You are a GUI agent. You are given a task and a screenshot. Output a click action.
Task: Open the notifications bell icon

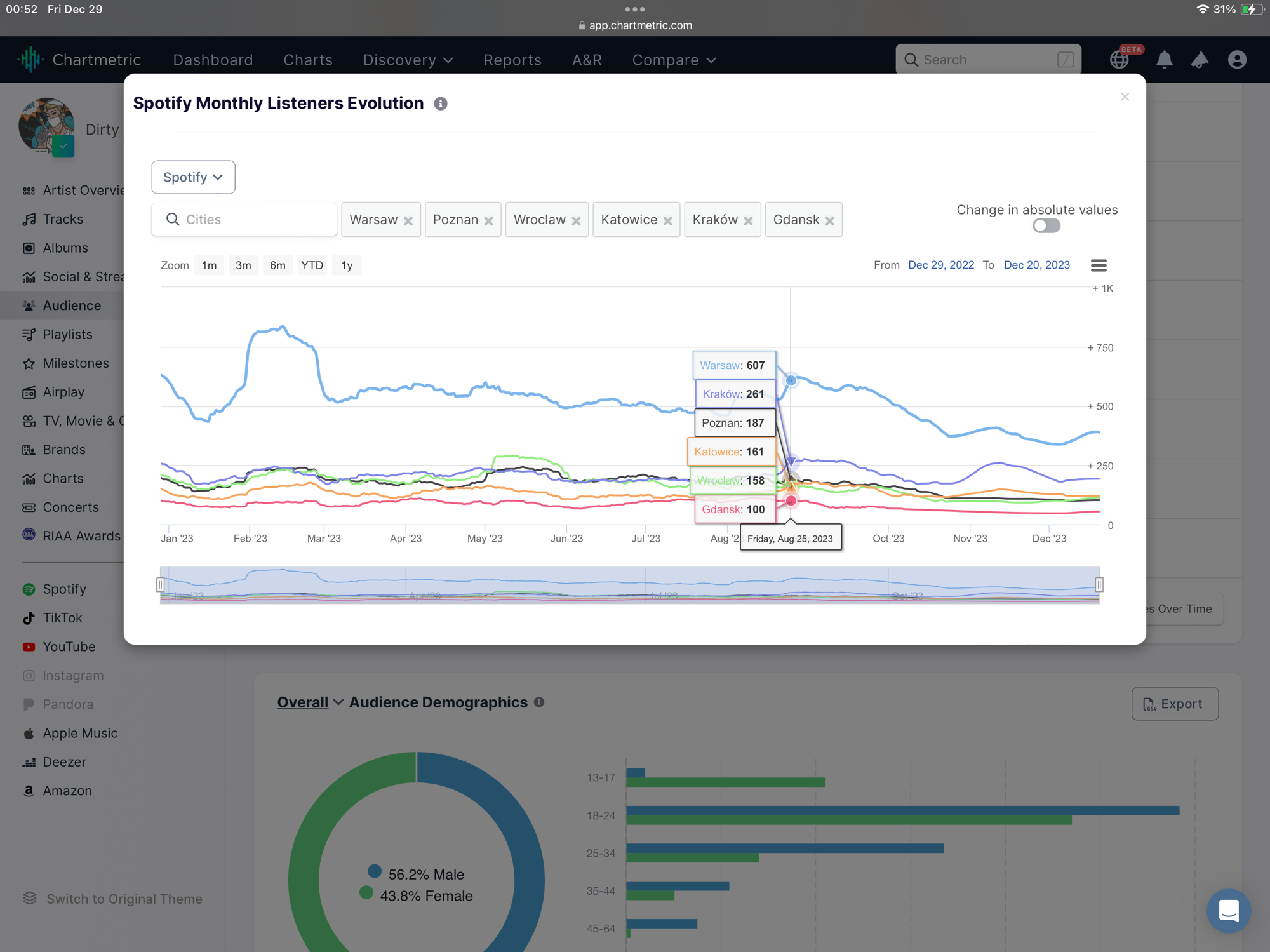coord(1164,60)
